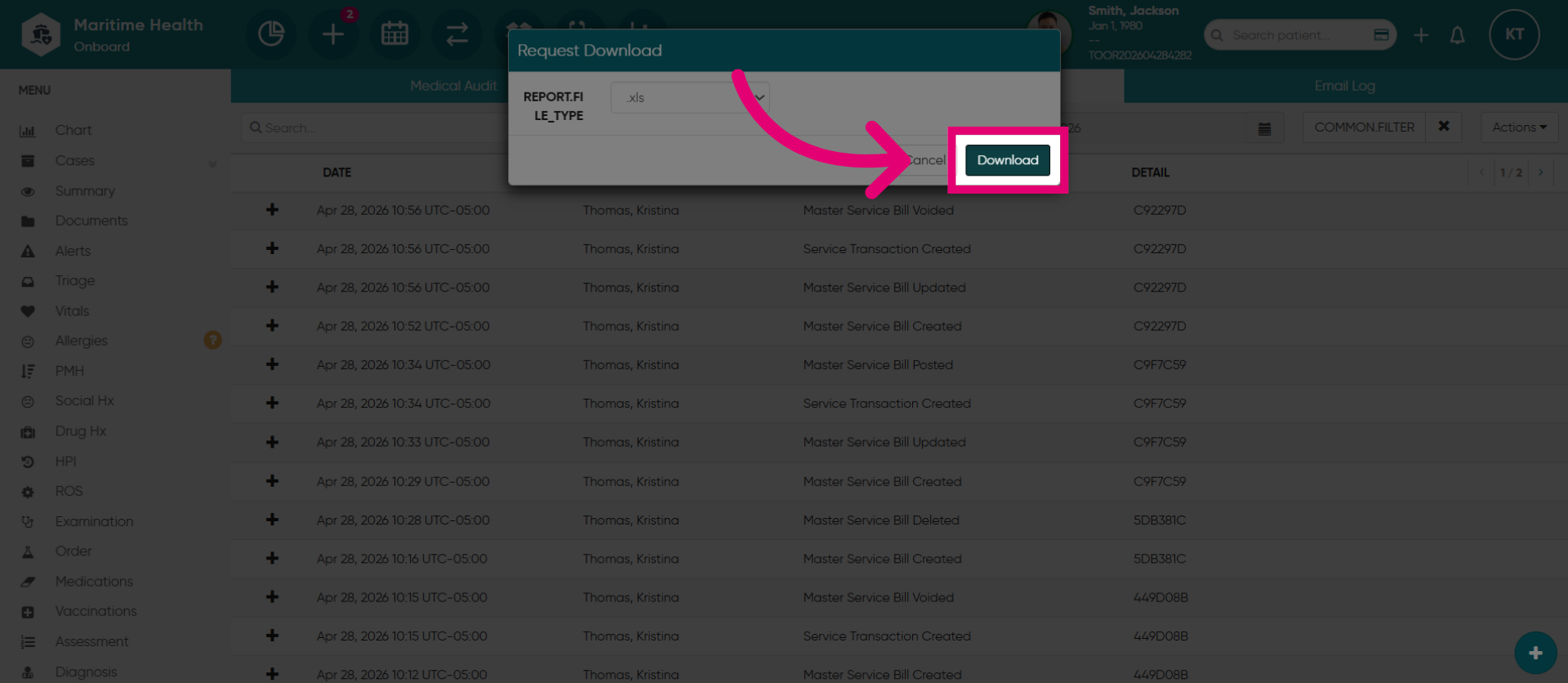
Task: Expand the Cases submenu chevron
Action: [x=212, y=163]
